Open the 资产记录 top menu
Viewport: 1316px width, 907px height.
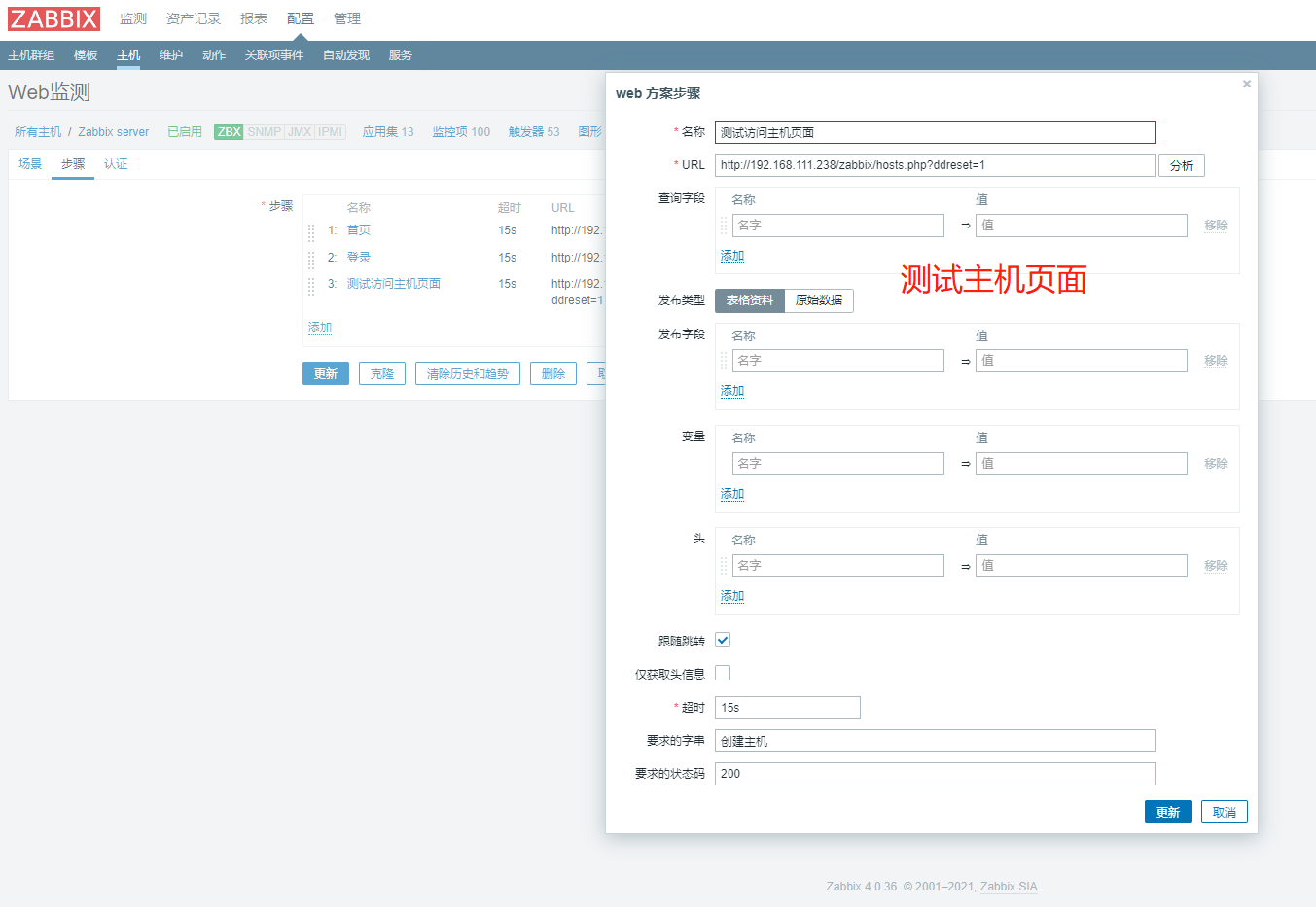(194, 18)
